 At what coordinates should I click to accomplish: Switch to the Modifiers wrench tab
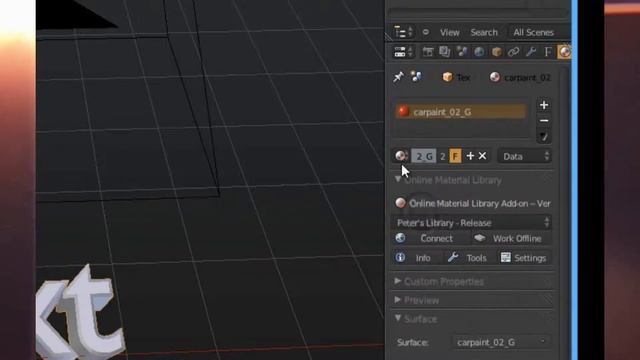[531, 52]
